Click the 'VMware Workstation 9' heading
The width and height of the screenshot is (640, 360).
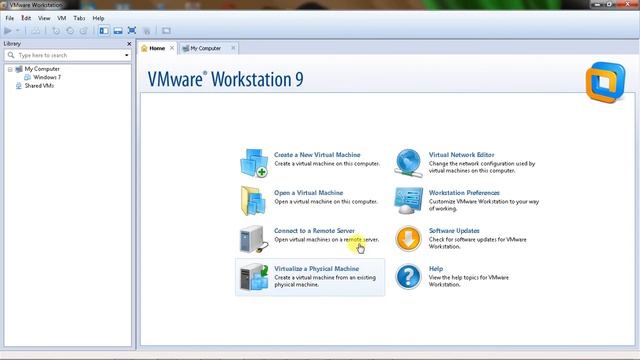(225, 79)
